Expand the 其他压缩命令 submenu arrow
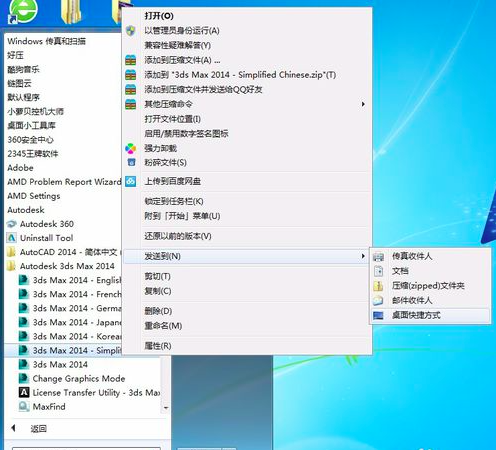Image resolution: width=496 pixels, height=450 pixels. [363, 104]
